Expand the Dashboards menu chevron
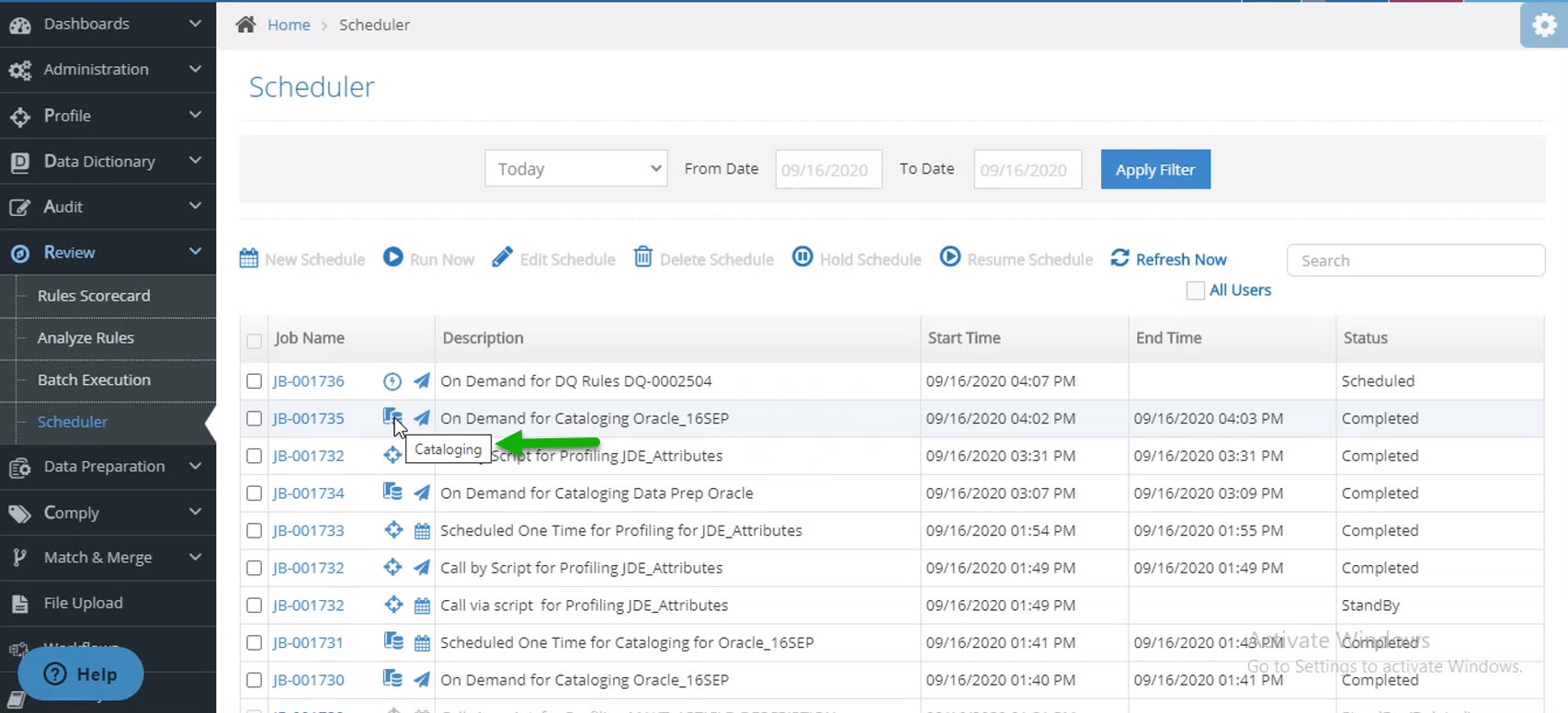Image resolution: width=1568 pixels, height=713 pixels. click(195, 23)
